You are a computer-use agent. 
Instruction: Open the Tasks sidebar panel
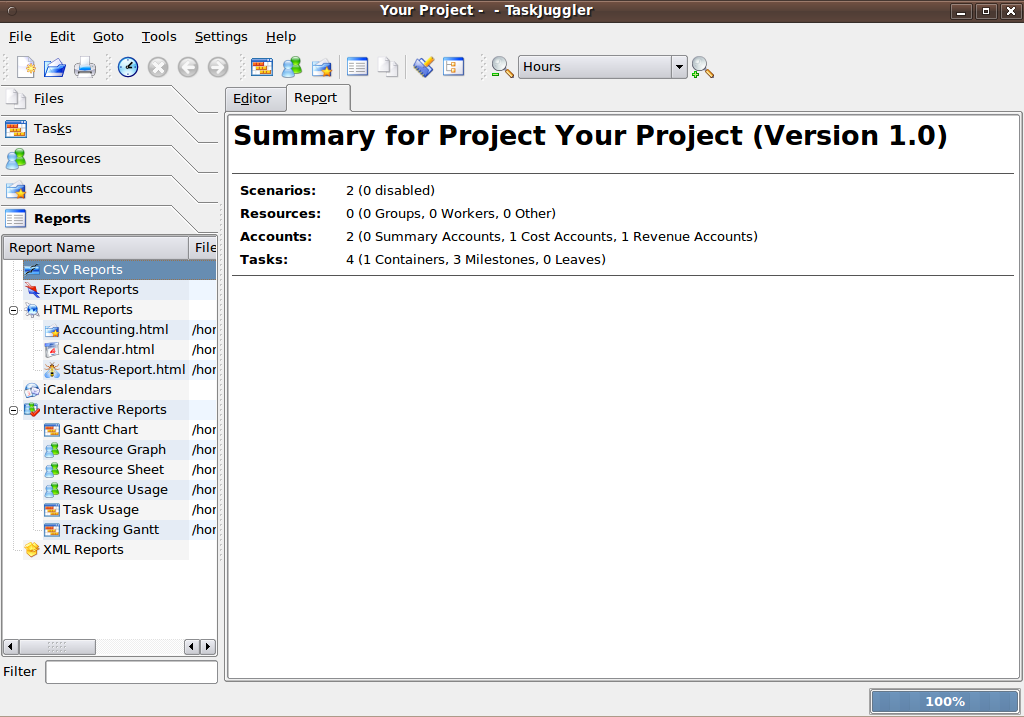pyautogui.click(x=52, y=129)
